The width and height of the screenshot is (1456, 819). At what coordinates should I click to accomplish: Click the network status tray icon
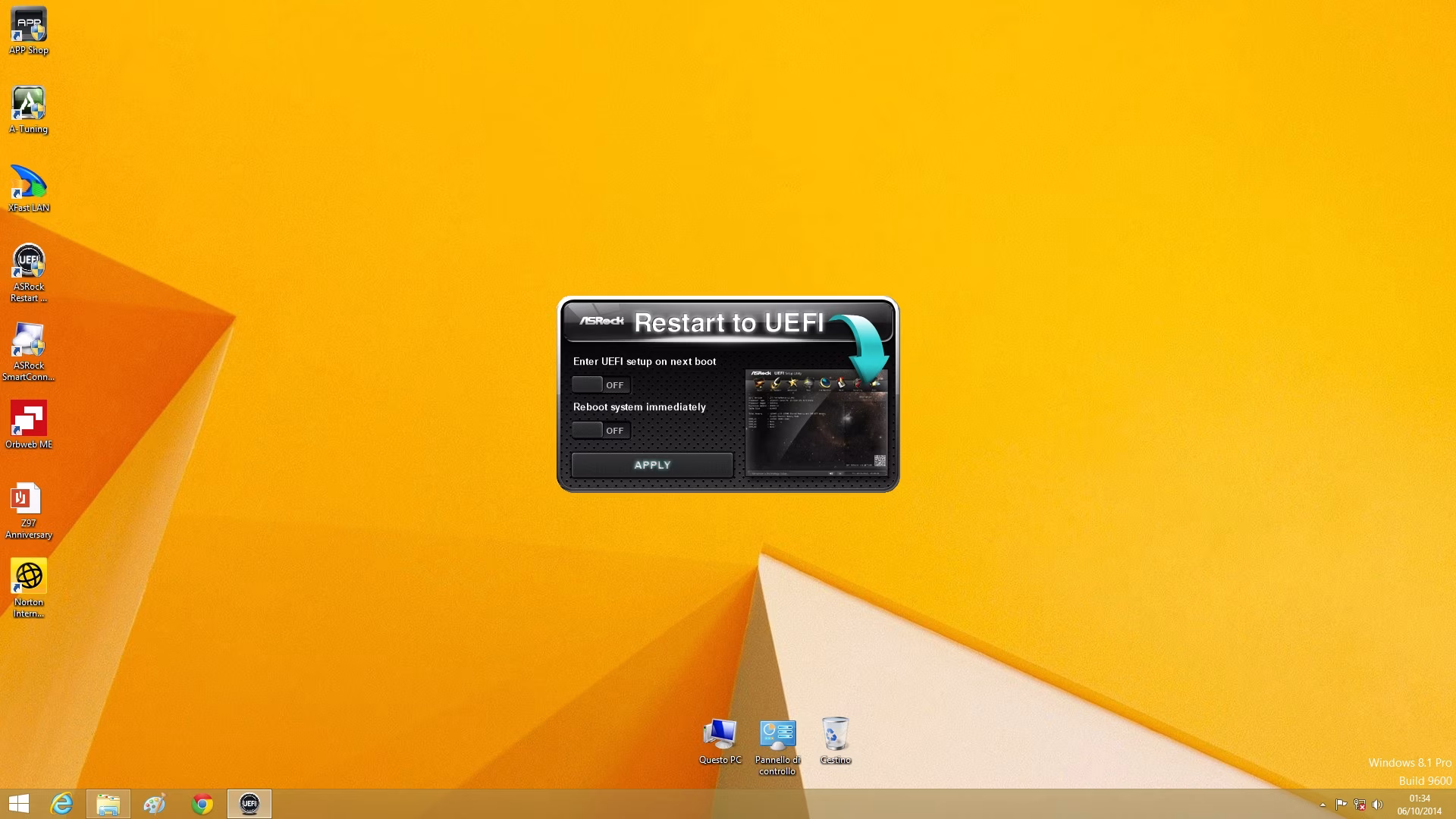tap(1360, 805)
